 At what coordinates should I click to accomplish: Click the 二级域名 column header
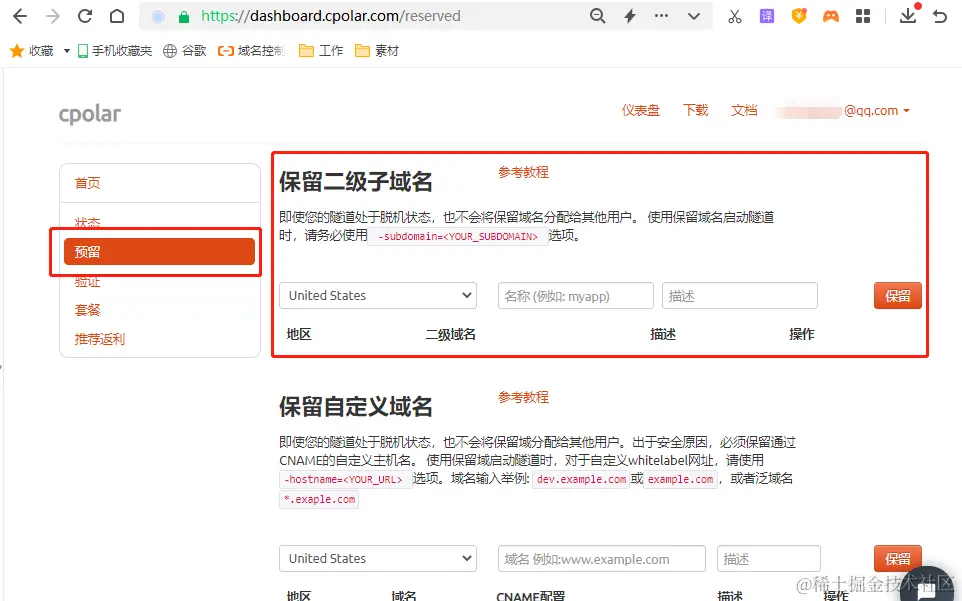point(451,334)
